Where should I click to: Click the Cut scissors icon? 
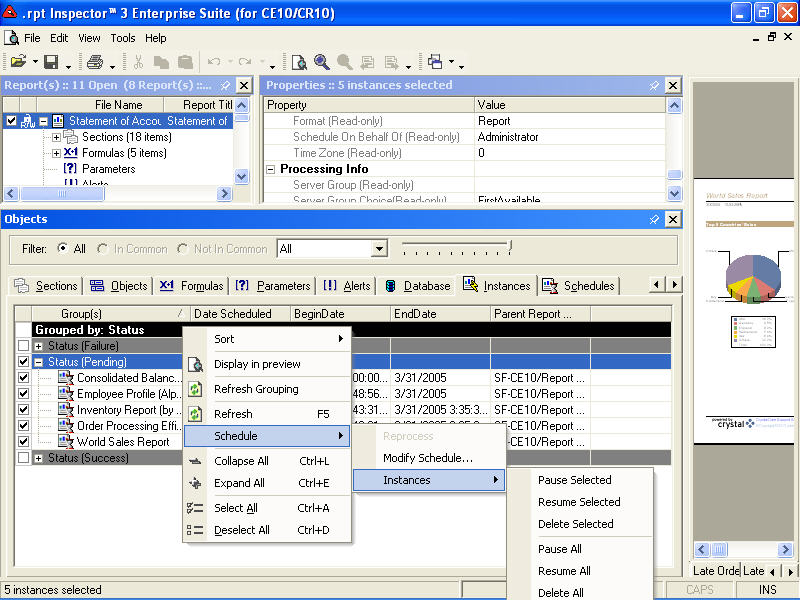(138, 62)
